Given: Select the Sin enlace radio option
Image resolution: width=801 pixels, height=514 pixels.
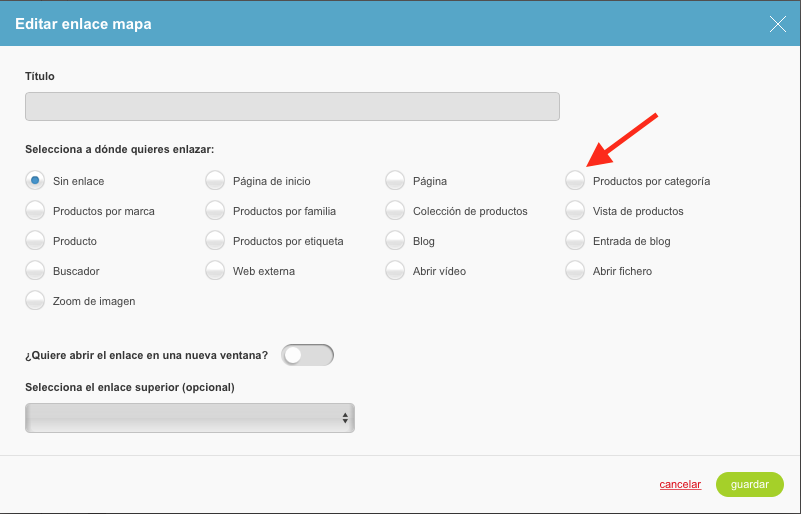Looking at the screenshot, I should pyautogui.click(x=35, y=181).
